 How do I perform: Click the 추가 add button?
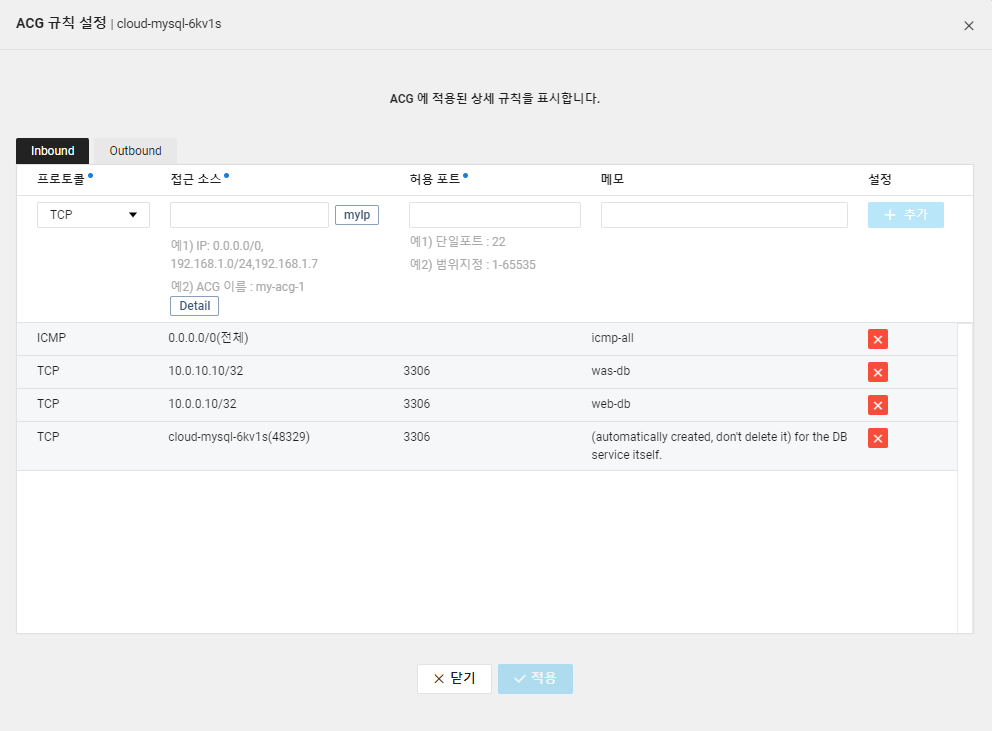905,215
